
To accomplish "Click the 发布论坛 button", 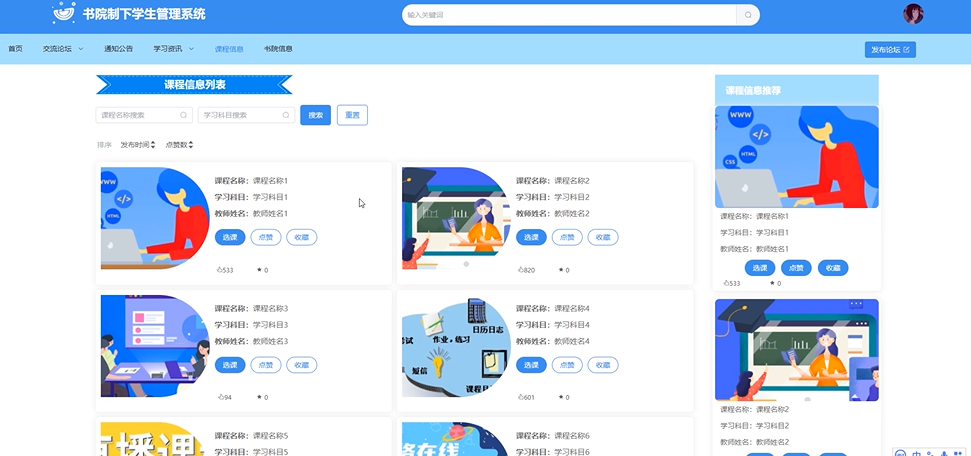I will (890, 50).
